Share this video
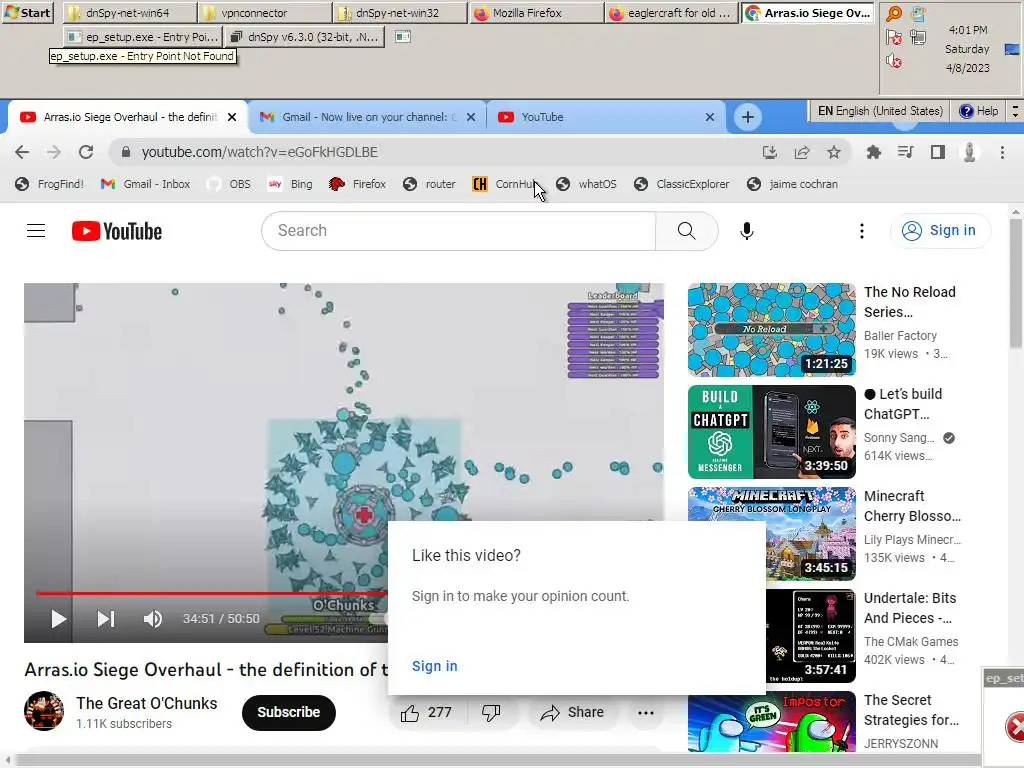 [x=572, y=712]
